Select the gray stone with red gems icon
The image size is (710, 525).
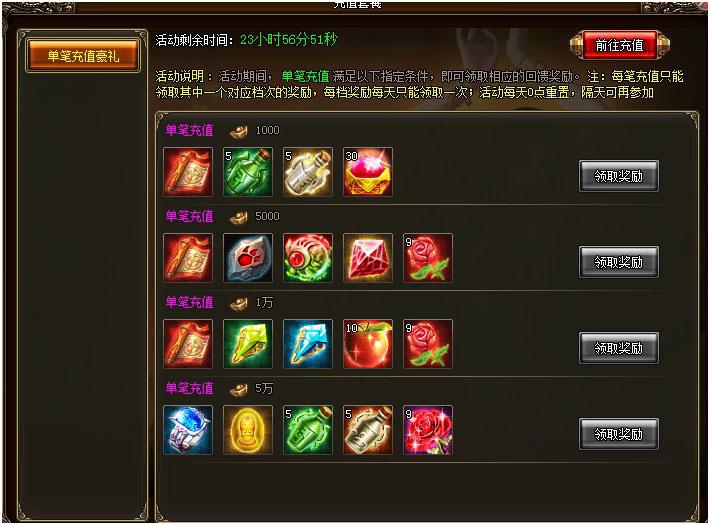pos(248,258)
